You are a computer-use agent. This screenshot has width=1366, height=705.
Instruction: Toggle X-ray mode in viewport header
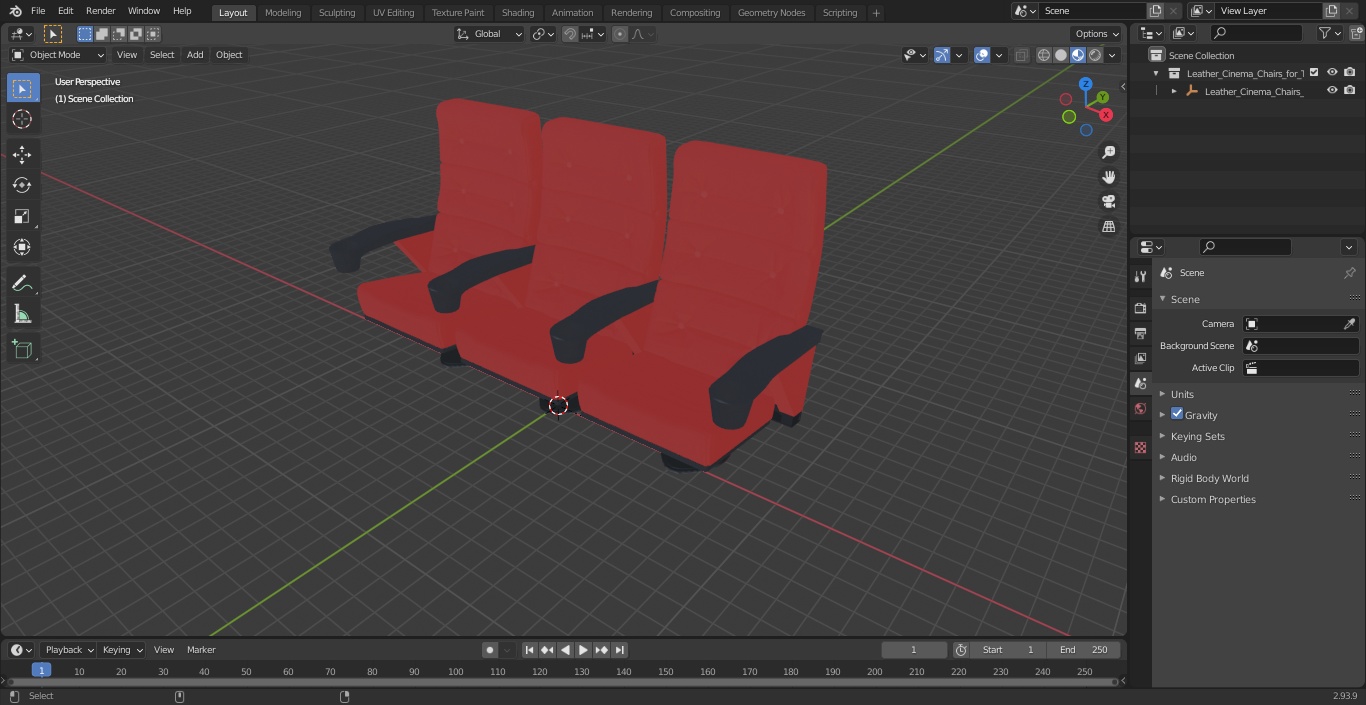tap(1021, 55)
